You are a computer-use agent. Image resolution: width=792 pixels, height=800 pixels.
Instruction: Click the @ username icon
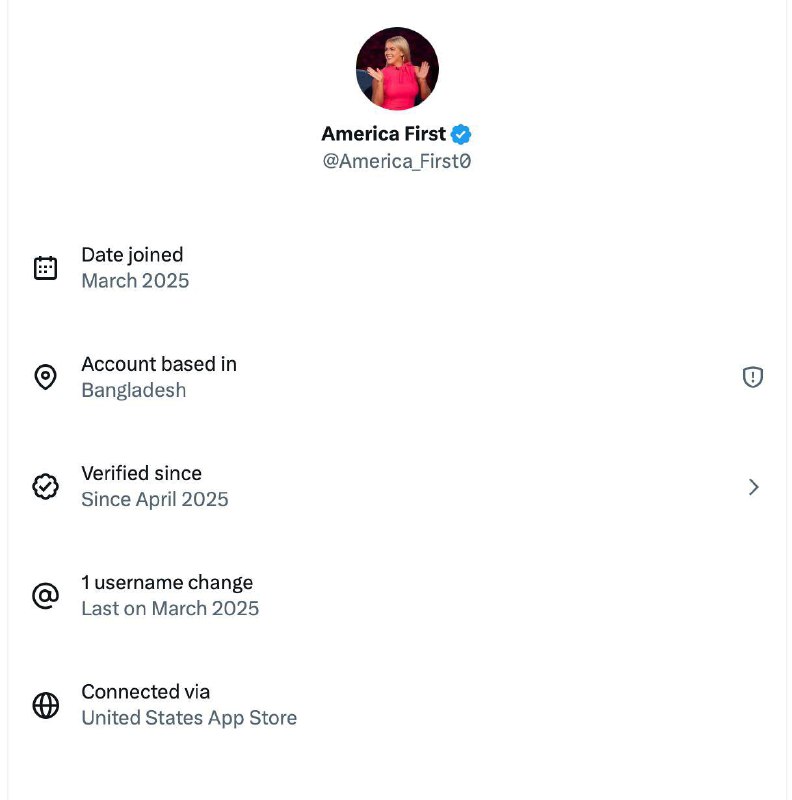pos(45,596)
